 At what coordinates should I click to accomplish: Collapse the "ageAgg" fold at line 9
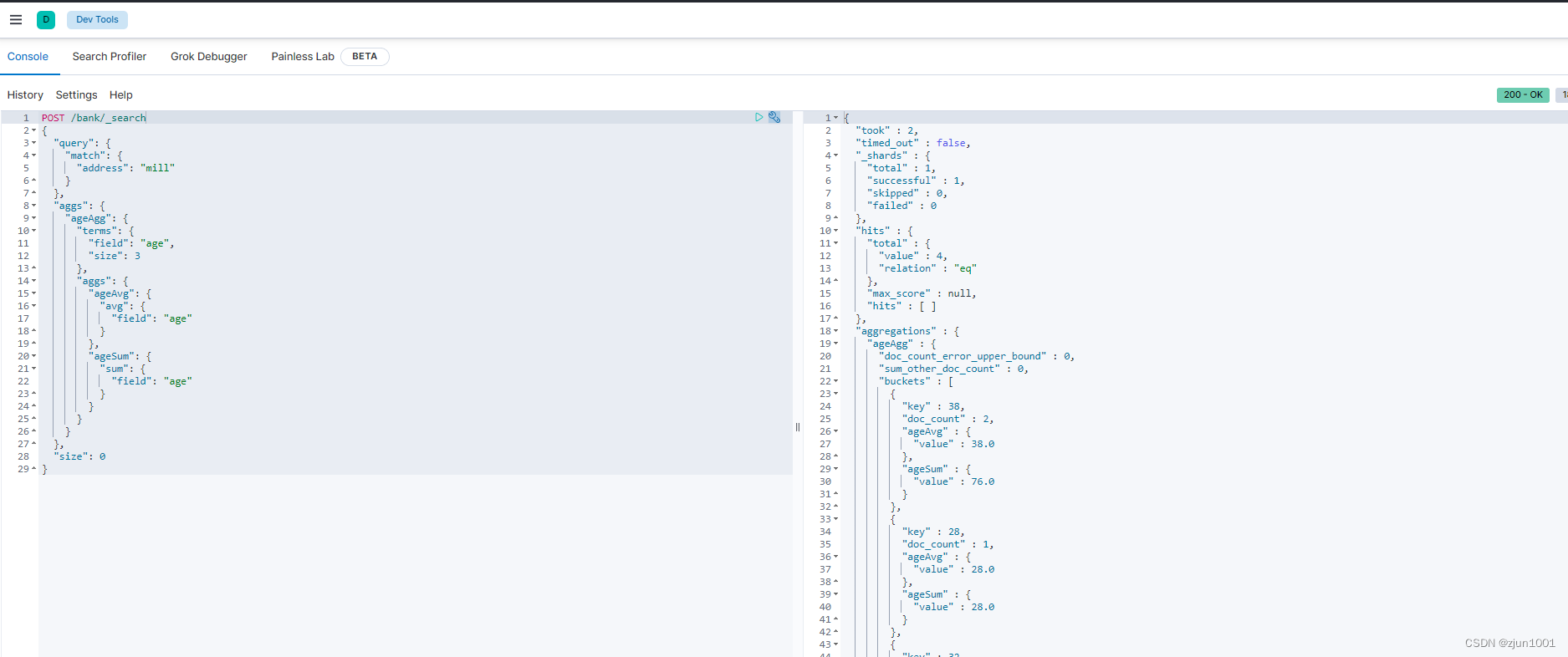pos(33,218)
